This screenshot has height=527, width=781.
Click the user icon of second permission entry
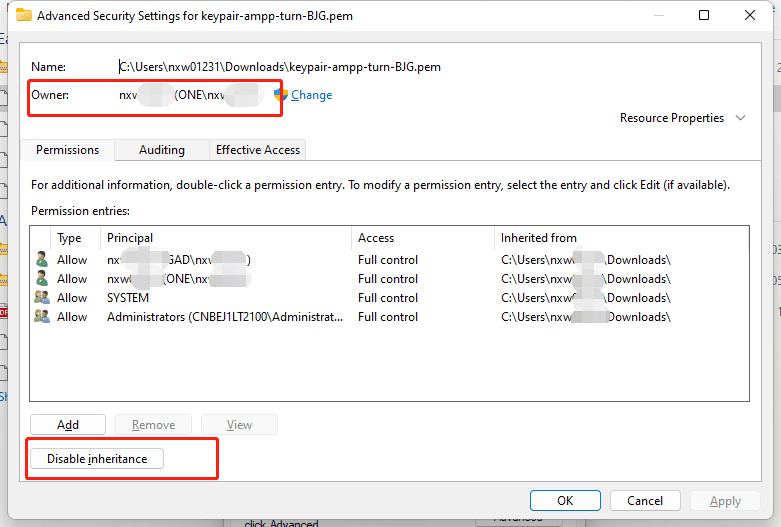(42, 279)
